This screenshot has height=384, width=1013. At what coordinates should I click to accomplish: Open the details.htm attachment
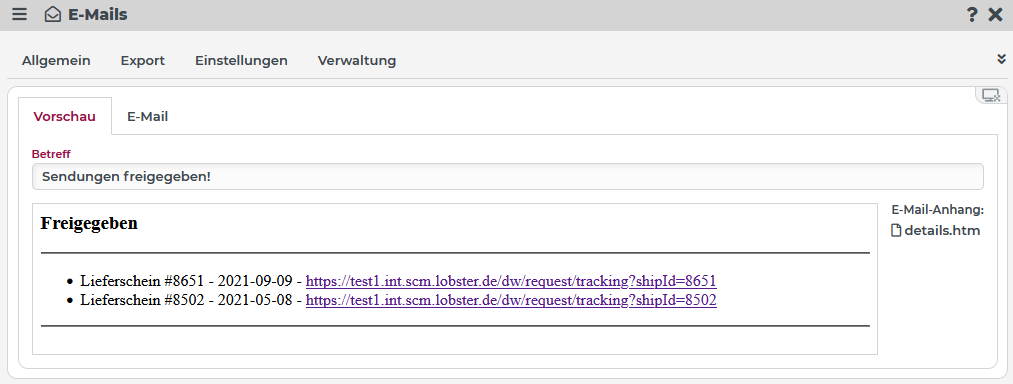pyautogui.click(x=942, y=231)
